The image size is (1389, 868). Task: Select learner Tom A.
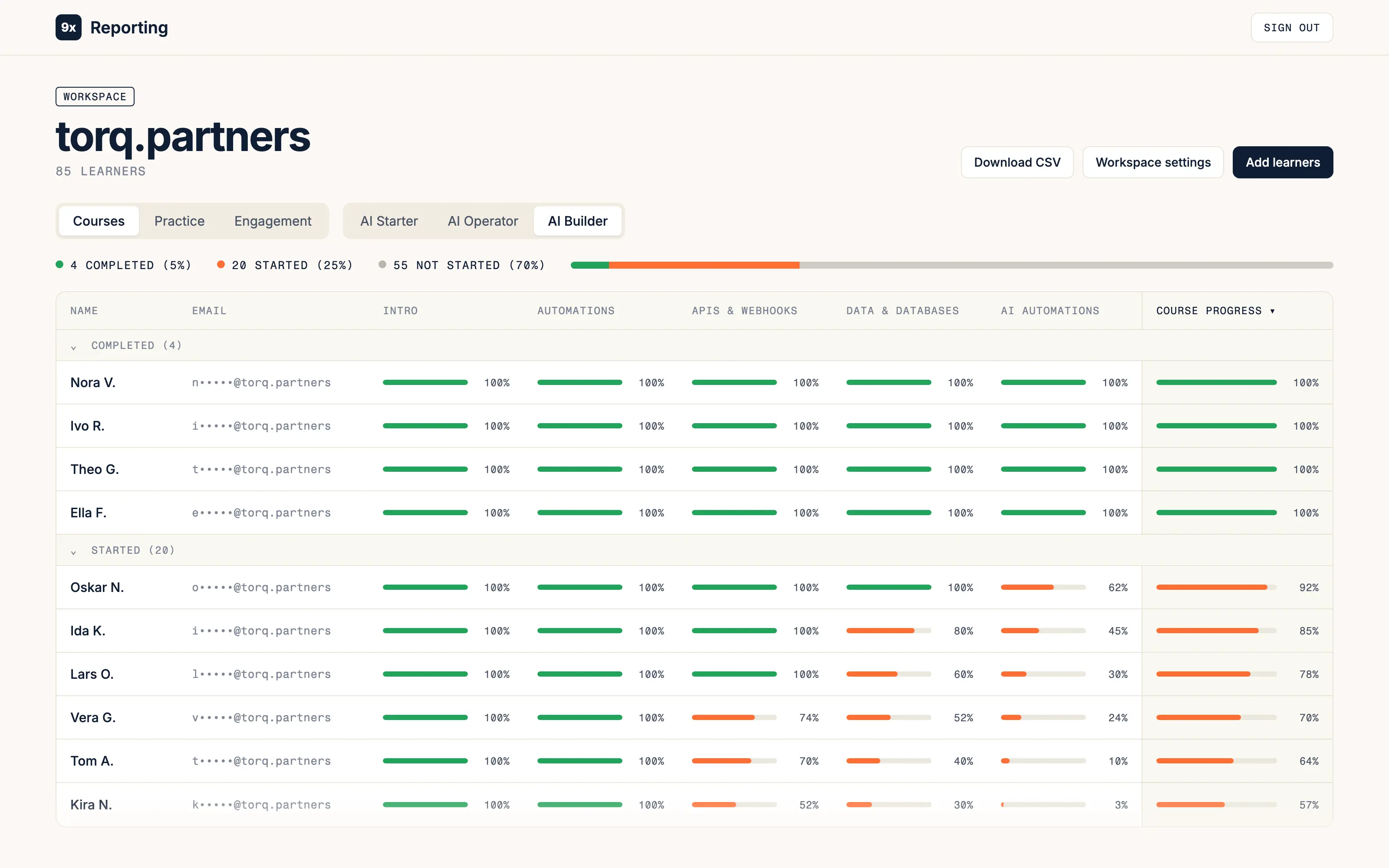point(92,761)
